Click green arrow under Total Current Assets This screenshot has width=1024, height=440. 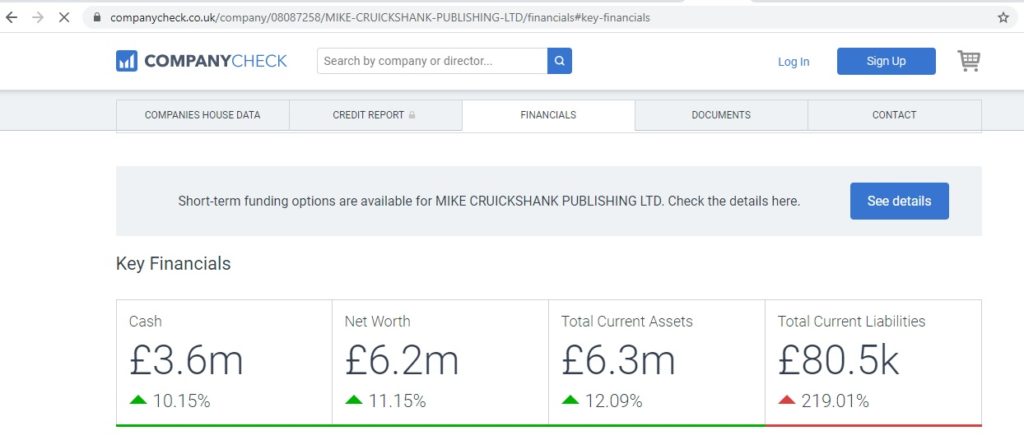[x=570, y=400]
